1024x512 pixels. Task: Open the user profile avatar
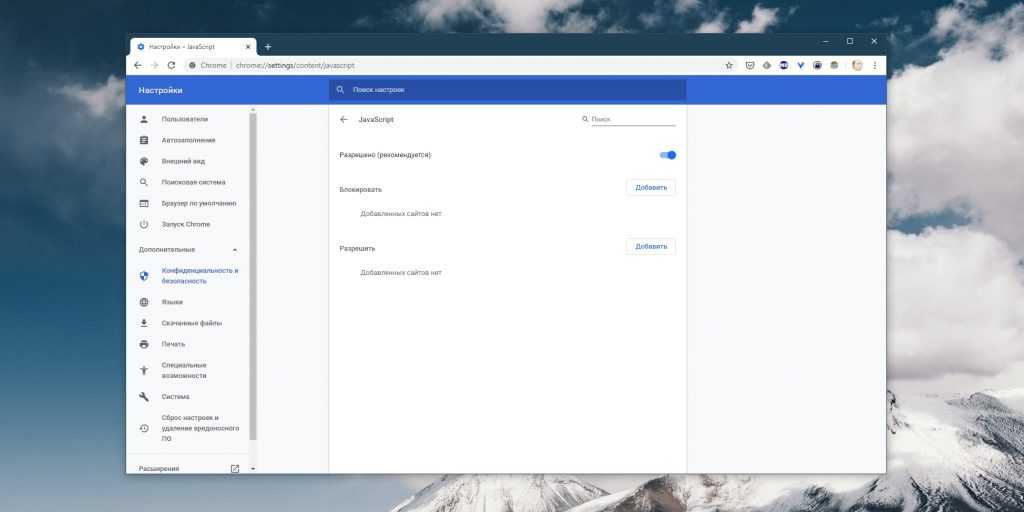coord(857,65)
